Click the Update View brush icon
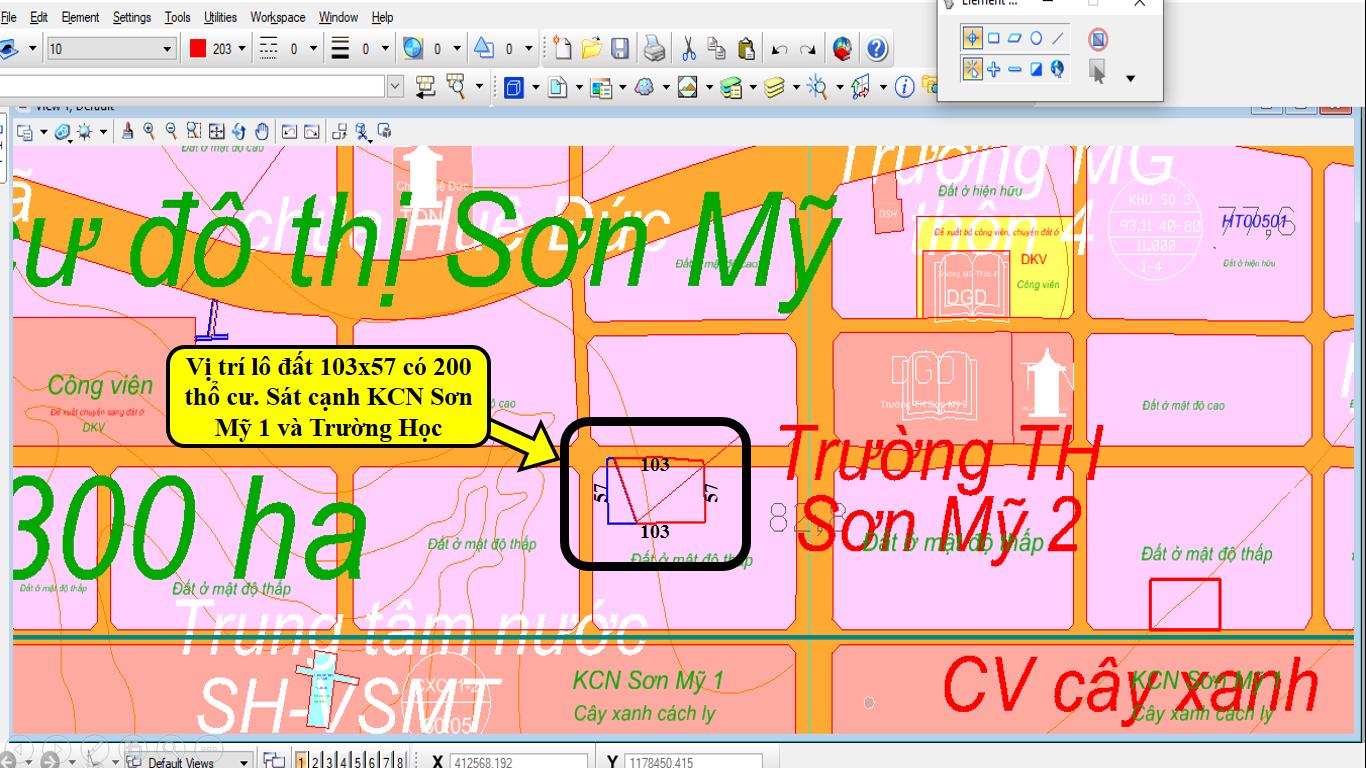 tap(127, 130)
